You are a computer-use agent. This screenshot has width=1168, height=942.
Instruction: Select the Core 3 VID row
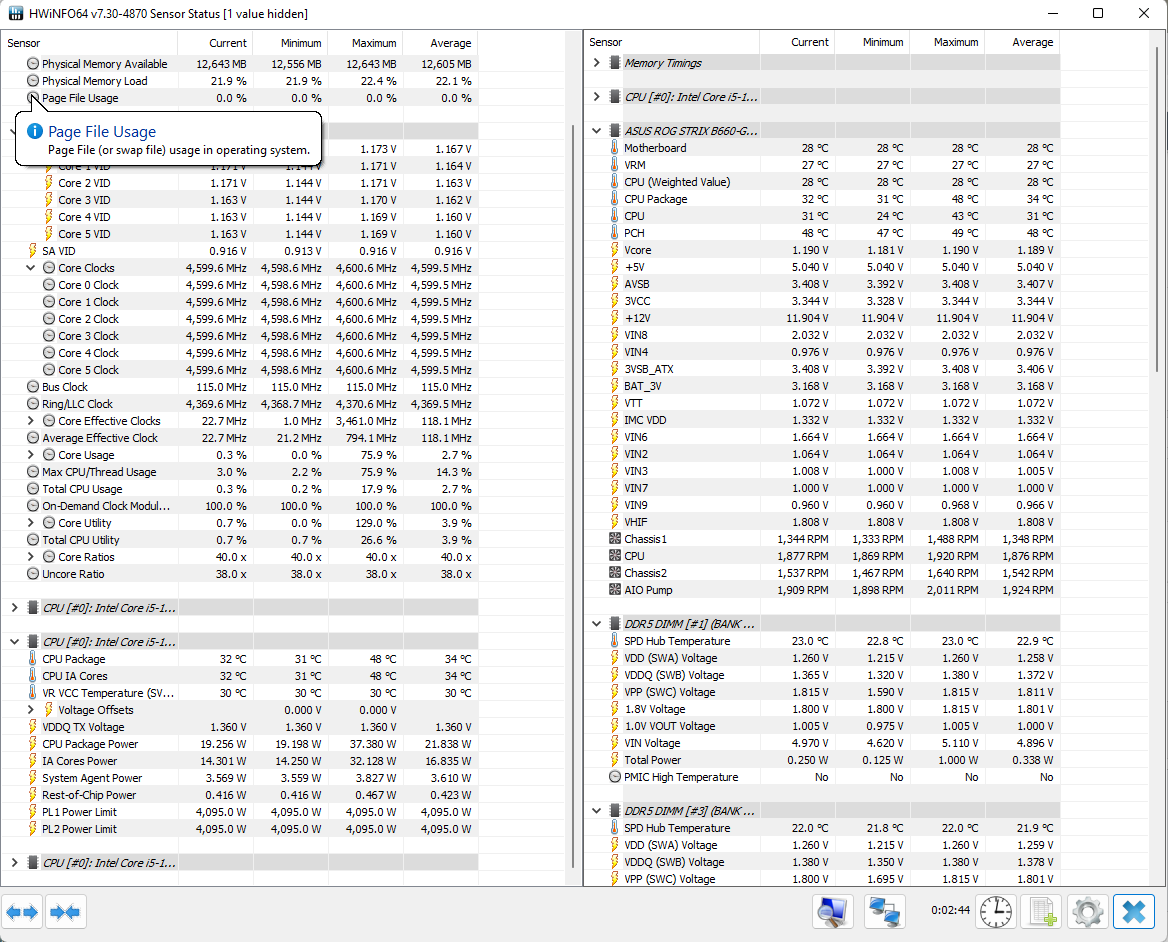239,200
